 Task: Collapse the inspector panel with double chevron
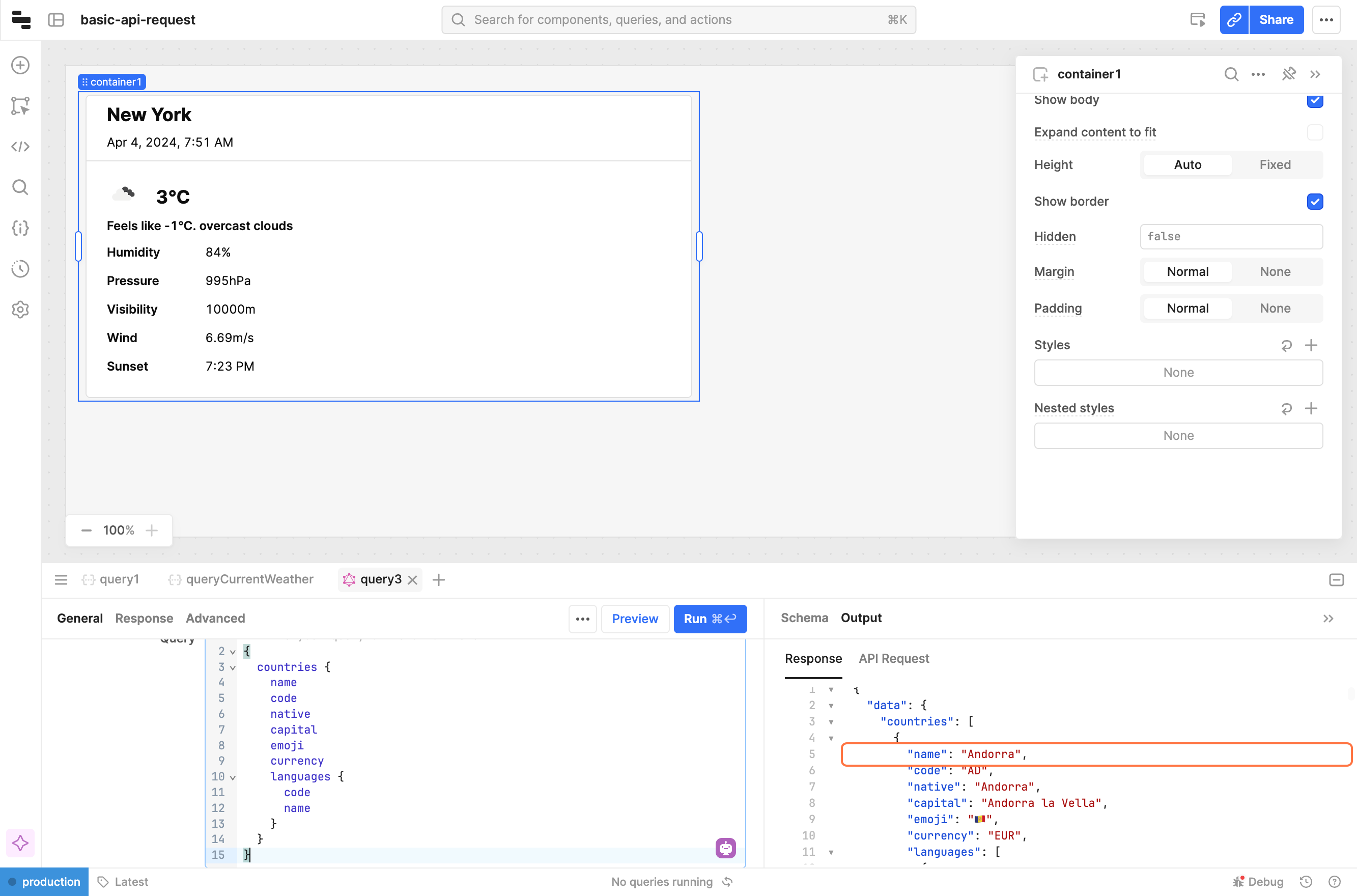click(1315, 74)
